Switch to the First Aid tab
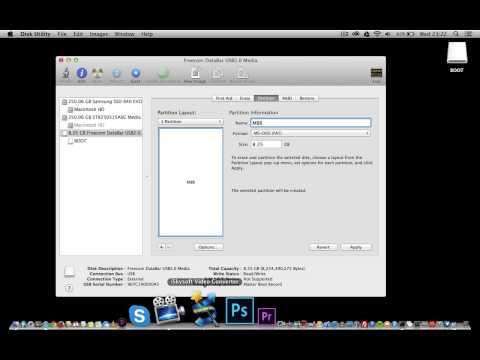Image resolution: width=480 pixels, height=360 pixels. 224,98
